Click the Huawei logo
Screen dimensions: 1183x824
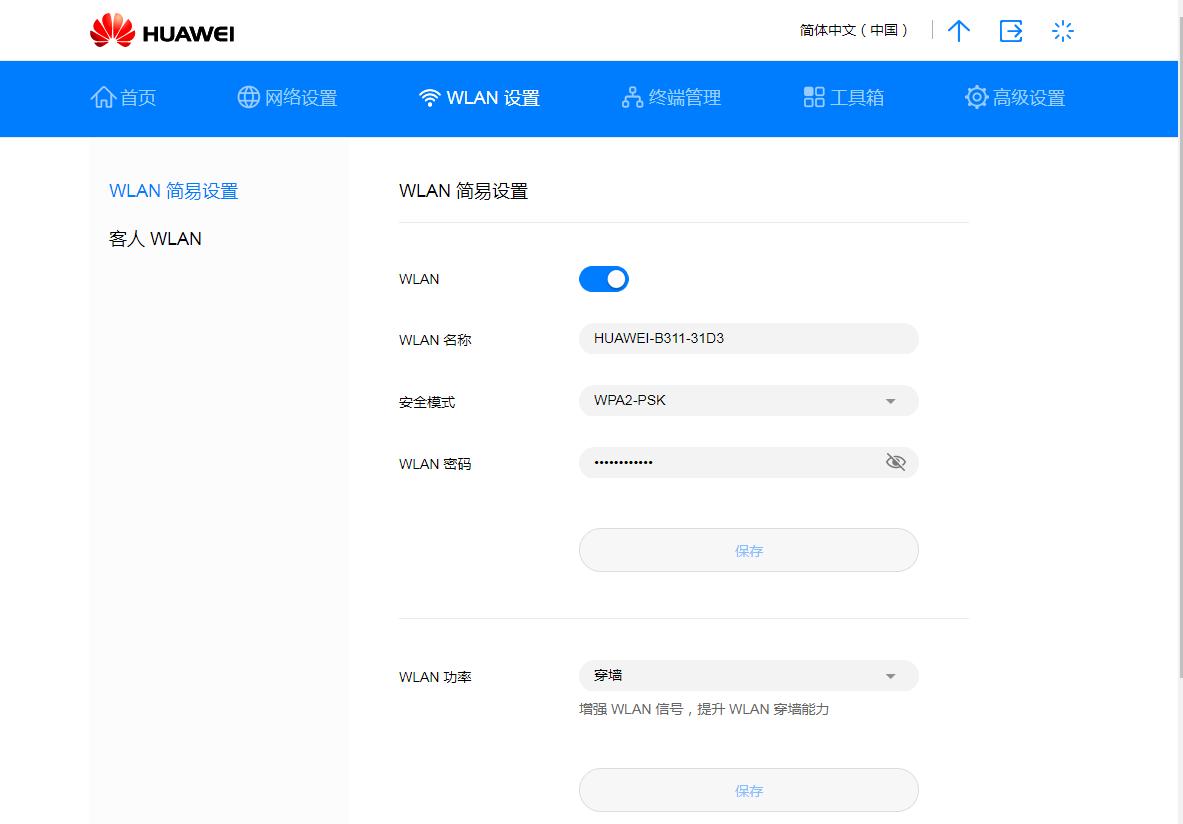click(162, 31)
